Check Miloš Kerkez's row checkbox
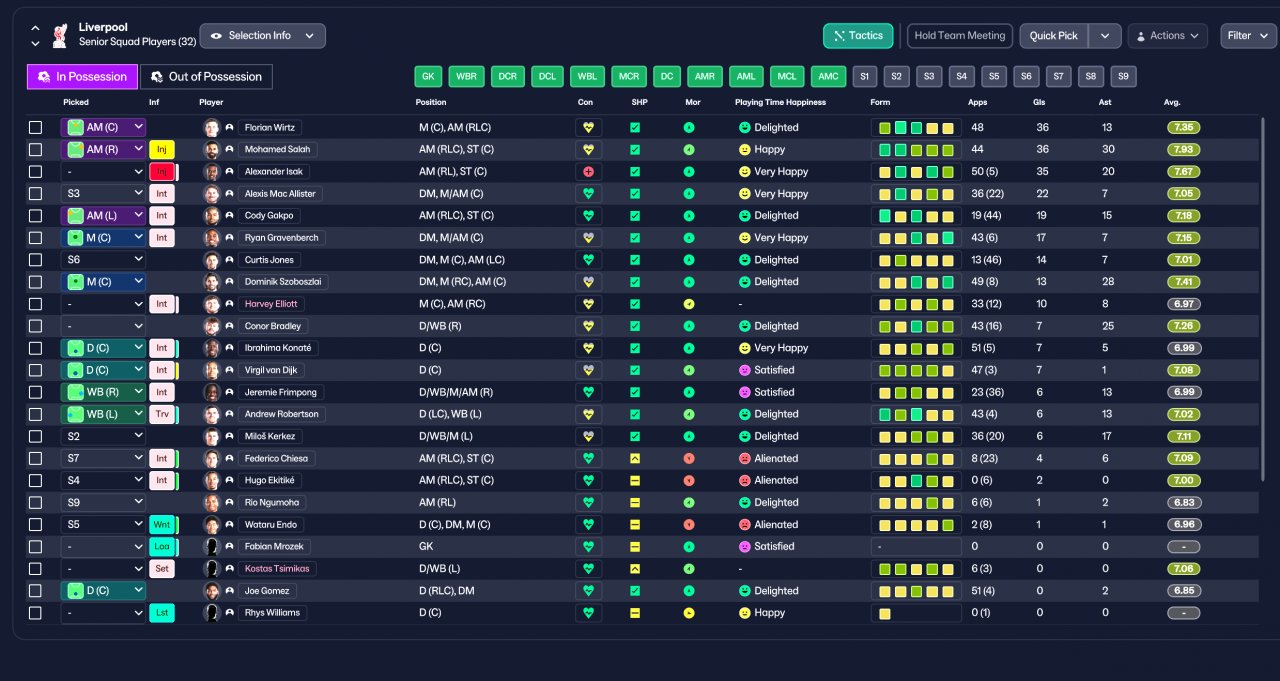Viewport: 1280px width, 681px height. click(36, 437)
